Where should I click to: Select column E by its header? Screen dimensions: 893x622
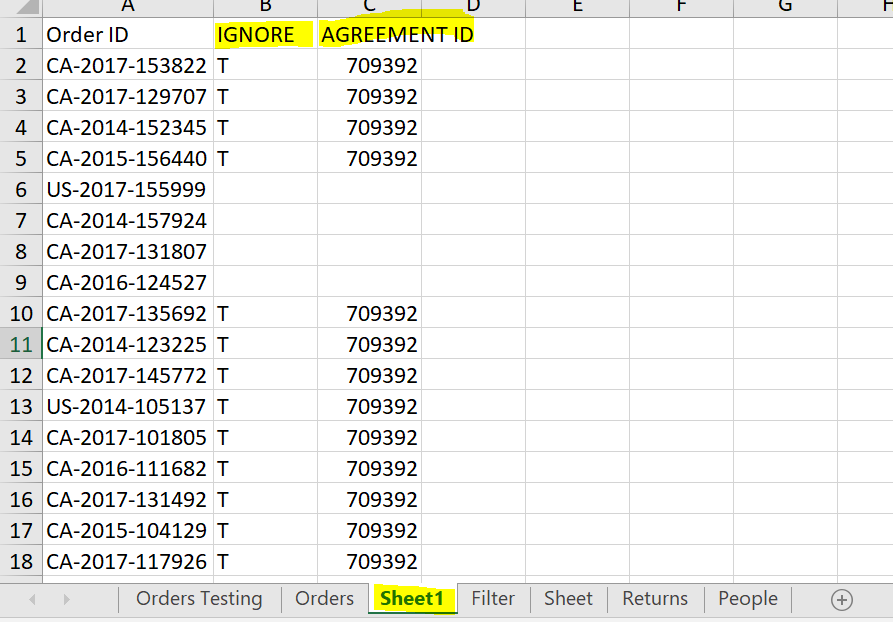point(577,7)
